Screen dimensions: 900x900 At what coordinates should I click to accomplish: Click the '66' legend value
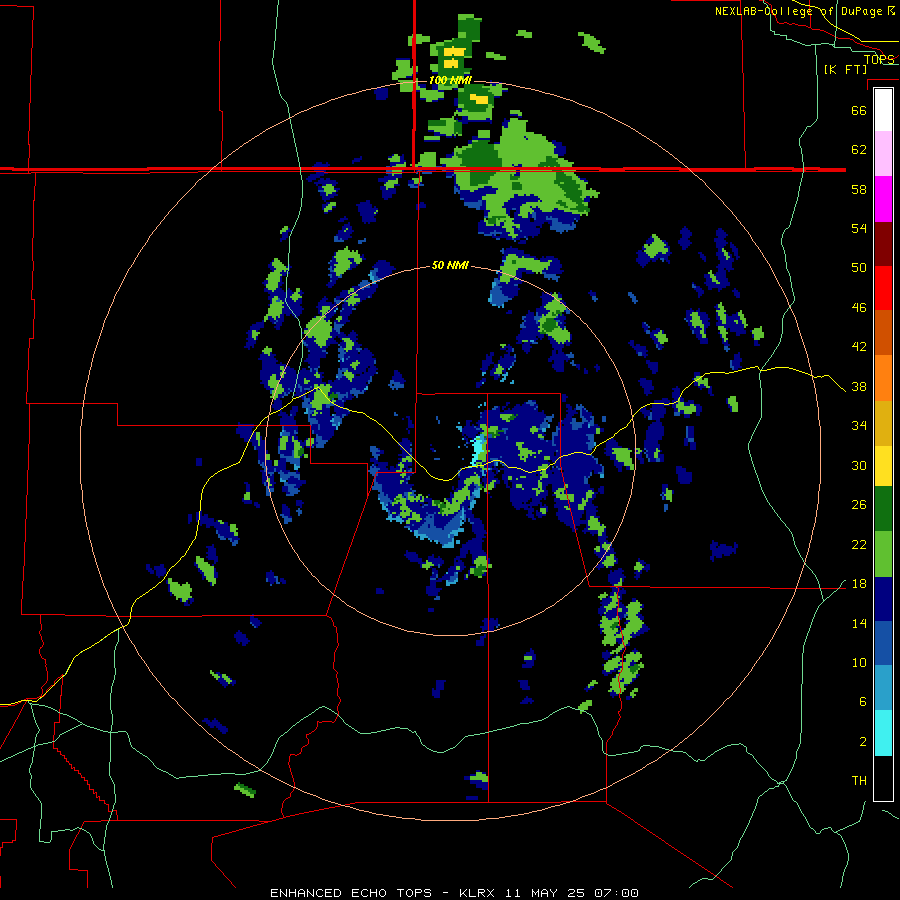click(x=859, y=110)
